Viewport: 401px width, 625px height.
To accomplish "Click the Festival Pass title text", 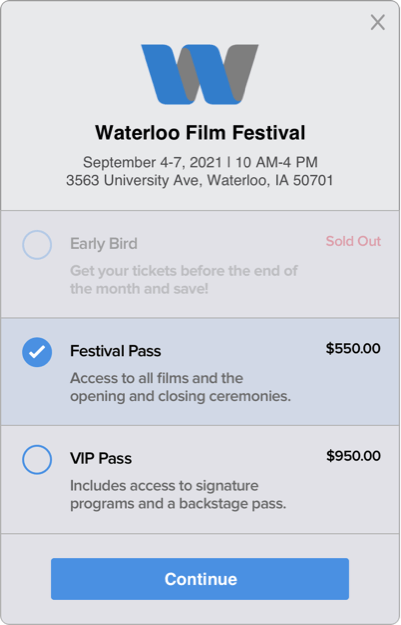I will point(116,351).
